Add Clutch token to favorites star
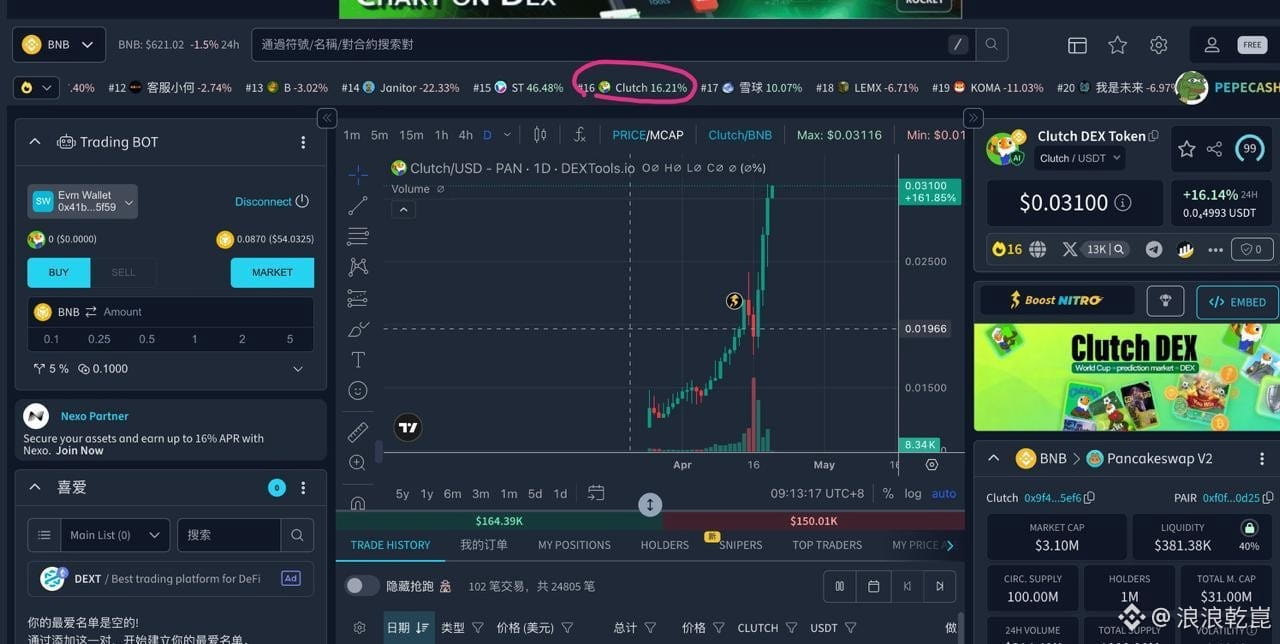 [x=1187, y=149]
